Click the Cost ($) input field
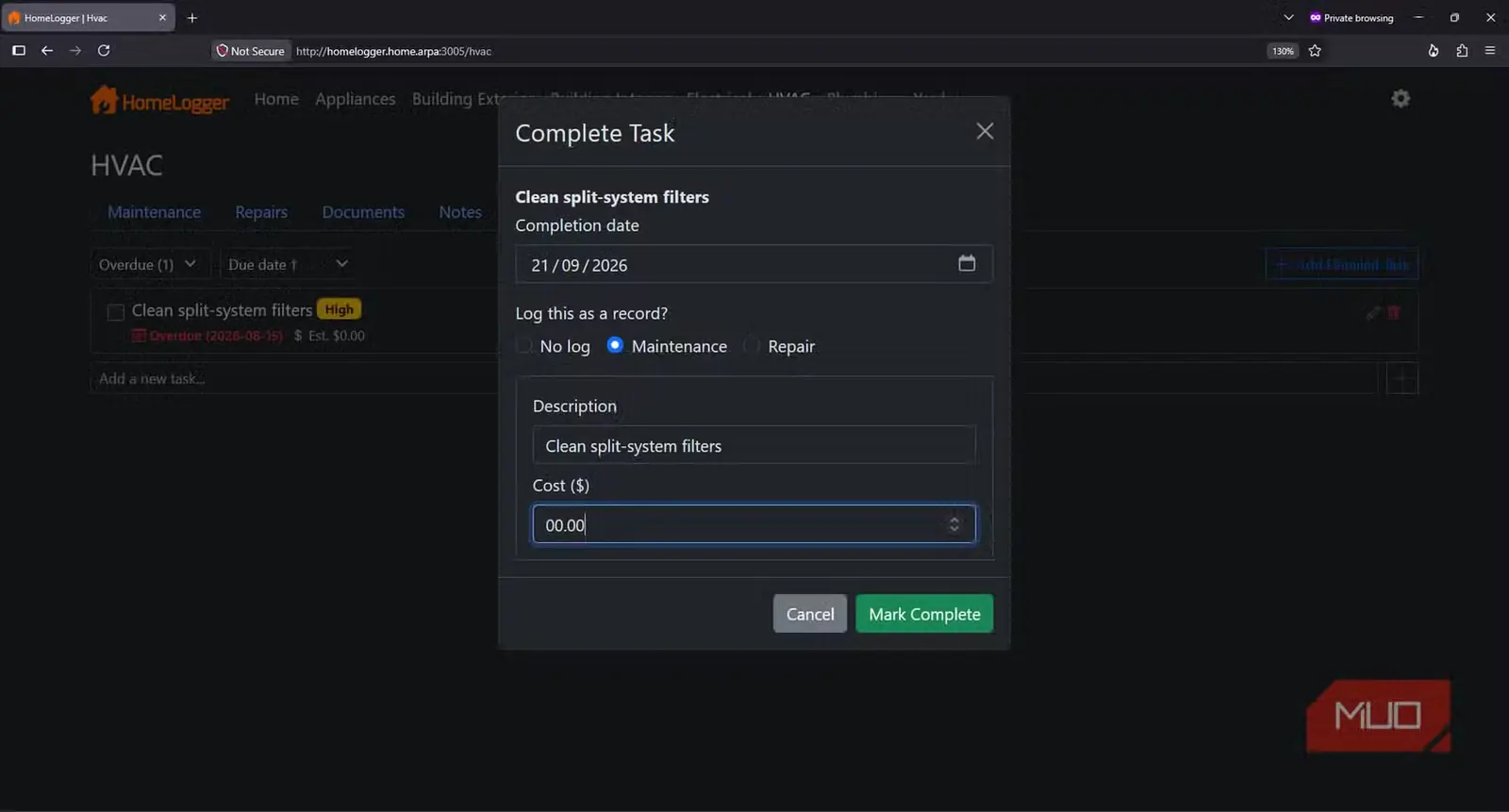This screenshot has height=812, width=1509. [754, 524]
